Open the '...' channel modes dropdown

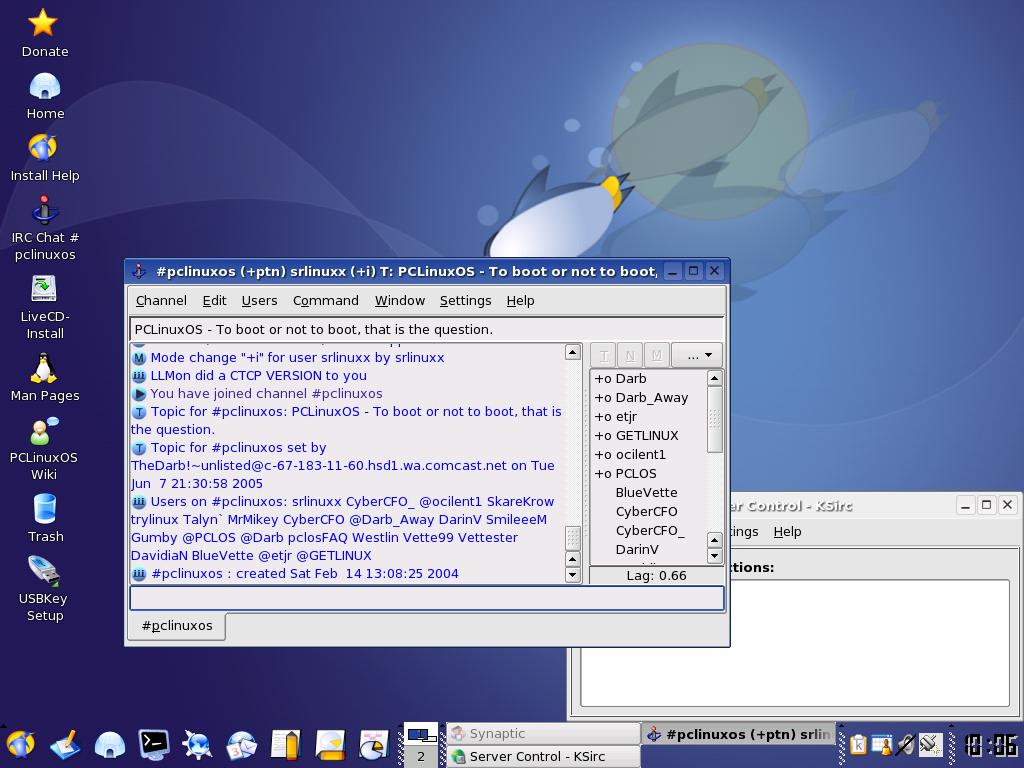click(697, 355)
